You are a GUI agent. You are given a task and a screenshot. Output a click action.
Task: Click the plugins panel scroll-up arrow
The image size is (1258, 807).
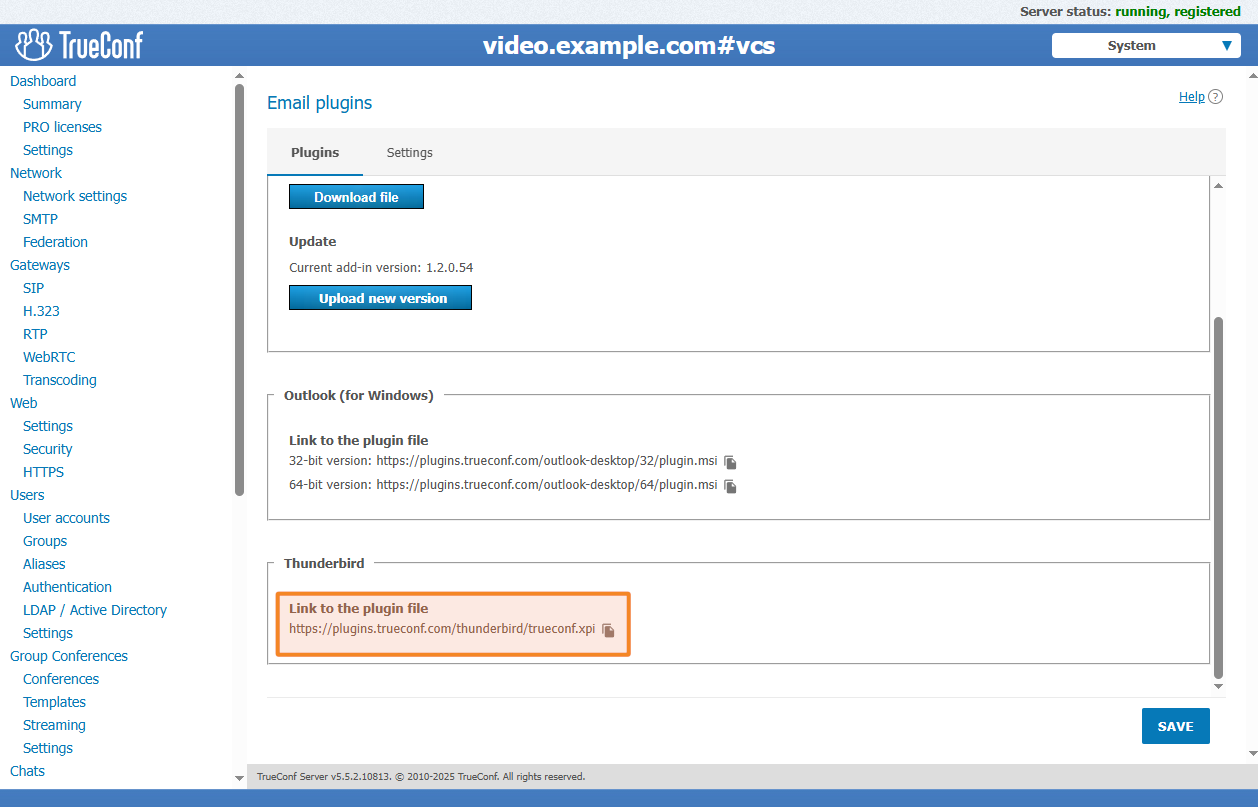click(1218, 186)
